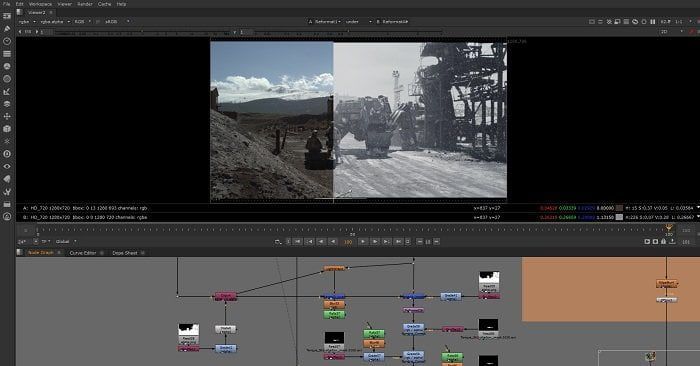700x366 pixels.
Task: Toggle the lock icon beside playback frame range
Action: (663, 241)
